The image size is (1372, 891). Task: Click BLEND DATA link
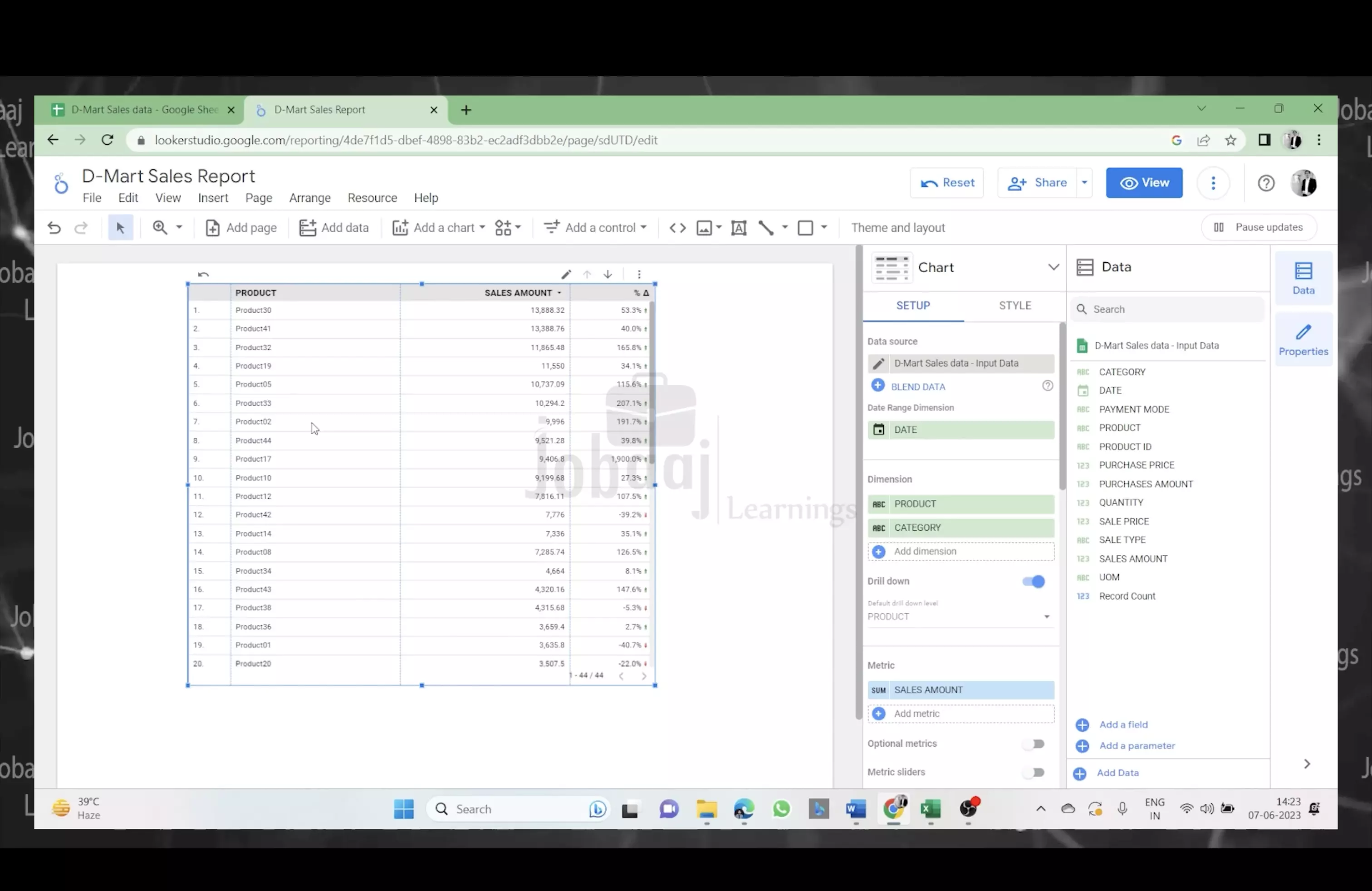point(918,387)
